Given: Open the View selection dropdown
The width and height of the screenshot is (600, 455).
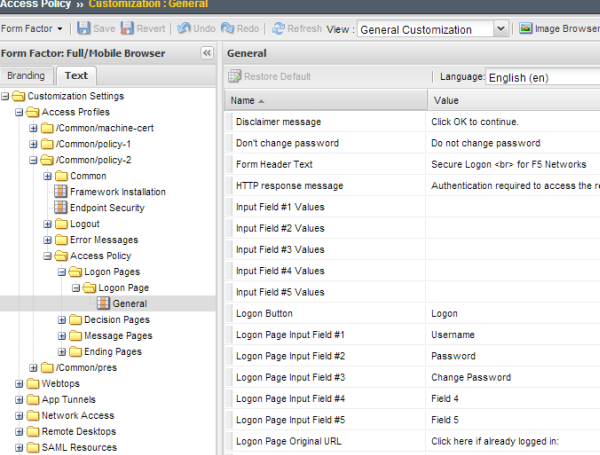Looking at the screenshot, I should click(x=500, y=29).
